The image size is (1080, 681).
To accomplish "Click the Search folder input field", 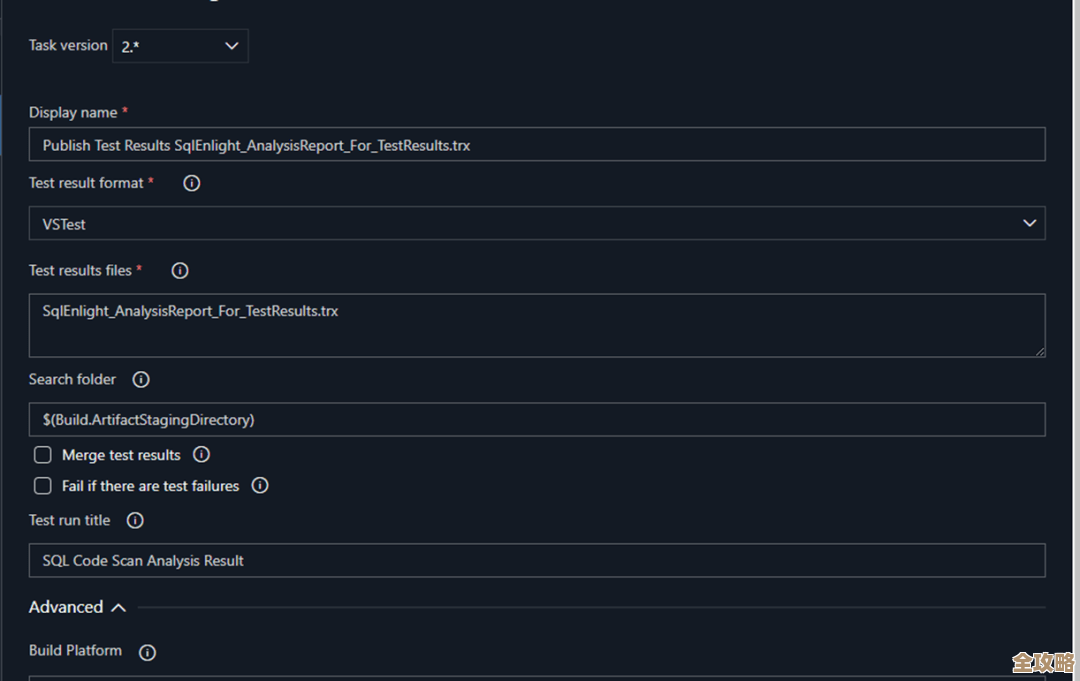I will [x=536, y=420].
